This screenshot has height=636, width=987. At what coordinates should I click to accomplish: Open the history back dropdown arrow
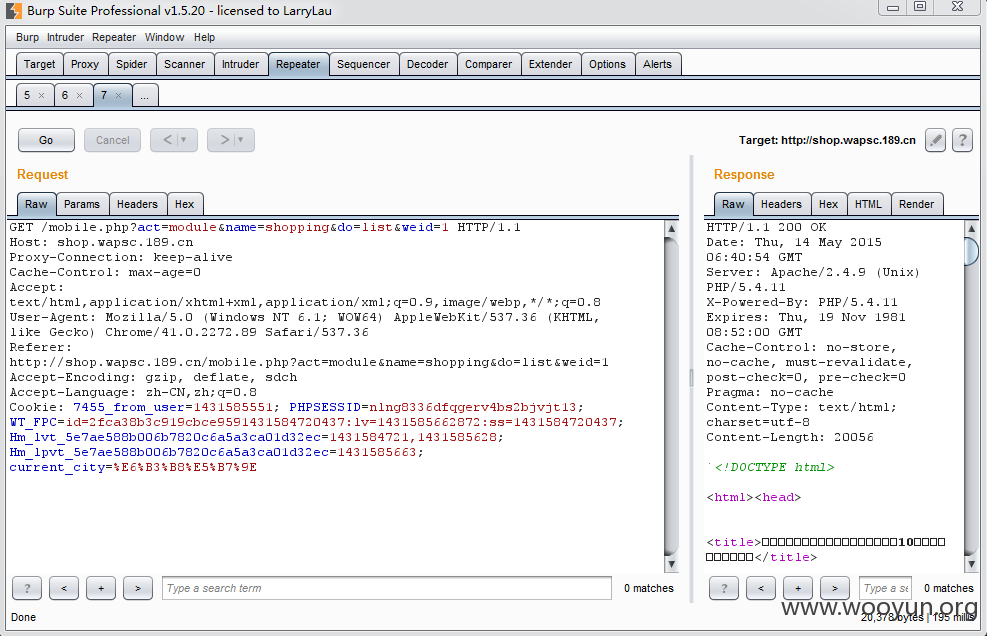click(184, 140)
